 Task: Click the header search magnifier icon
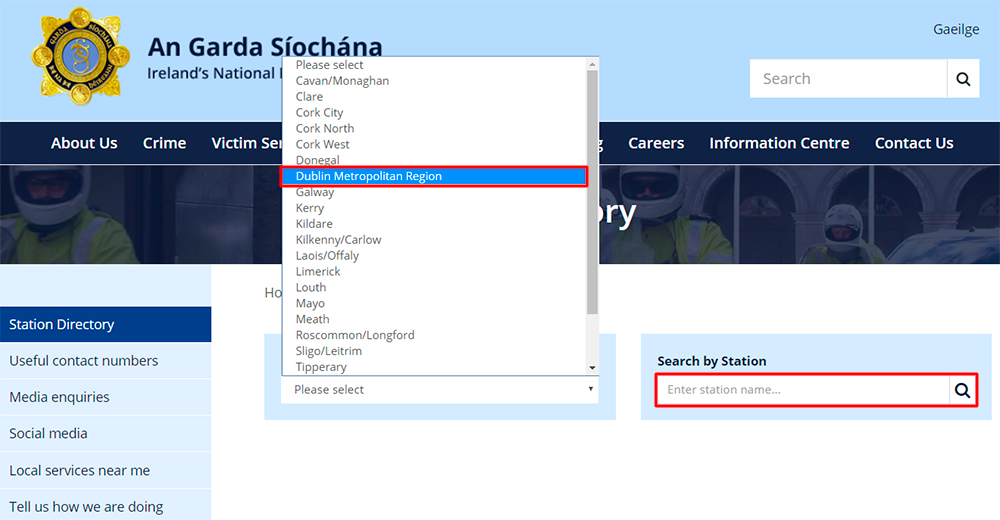[963, 78]
